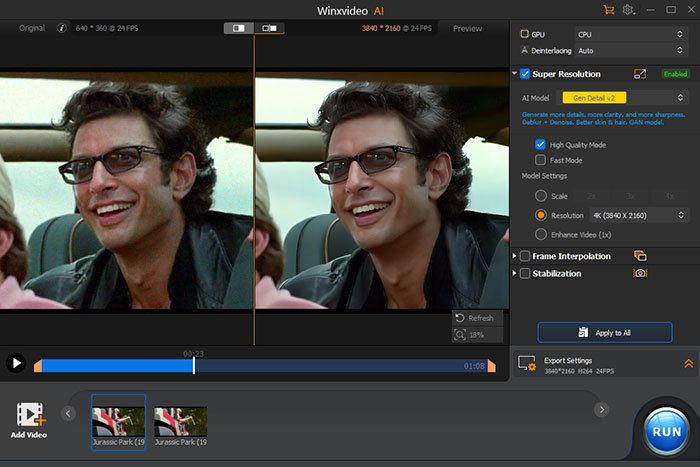The width and height of the screenshot is (700, 467).
Task: Uncheck the Super Resolution checkbox
Action: 525,74
